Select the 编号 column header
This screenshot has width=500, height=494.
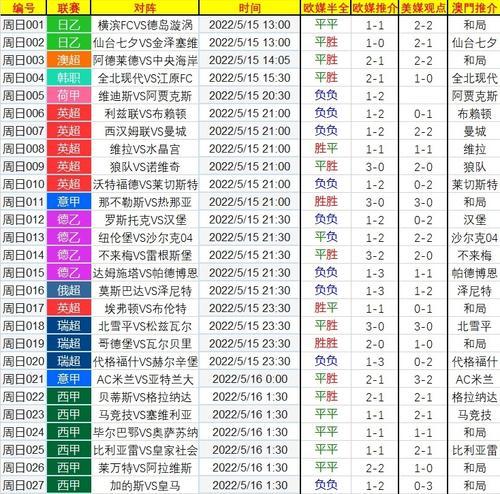point(23,7)
